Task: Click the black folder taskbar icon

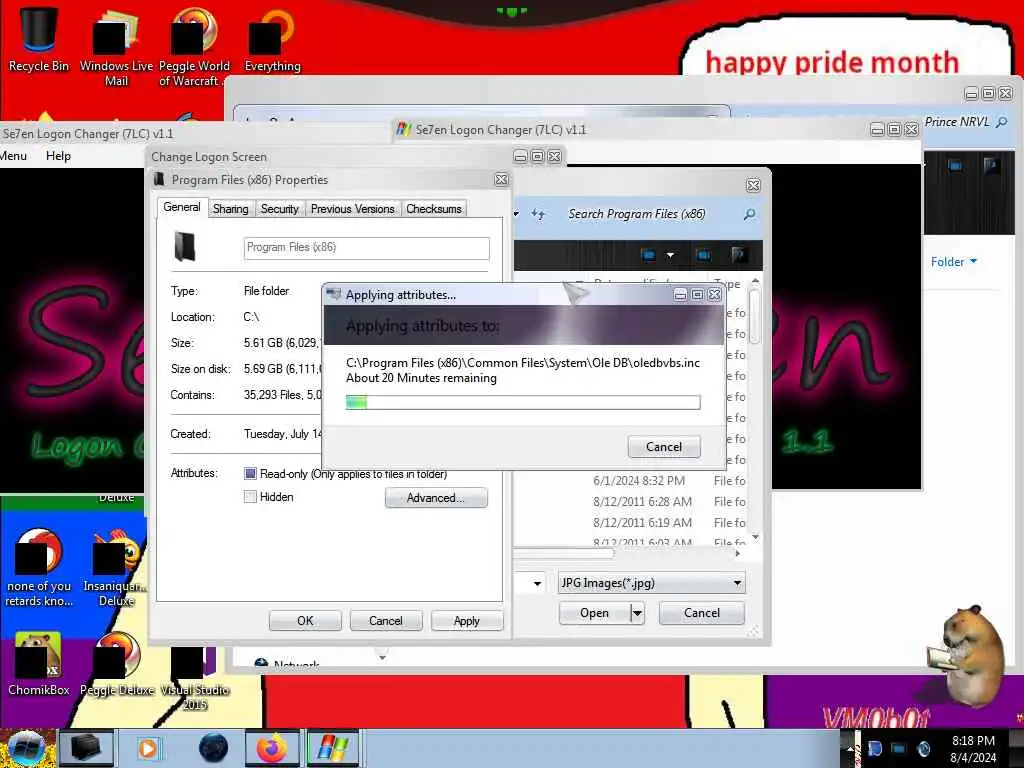Action: pyautogui.click(x=86, y=748)
